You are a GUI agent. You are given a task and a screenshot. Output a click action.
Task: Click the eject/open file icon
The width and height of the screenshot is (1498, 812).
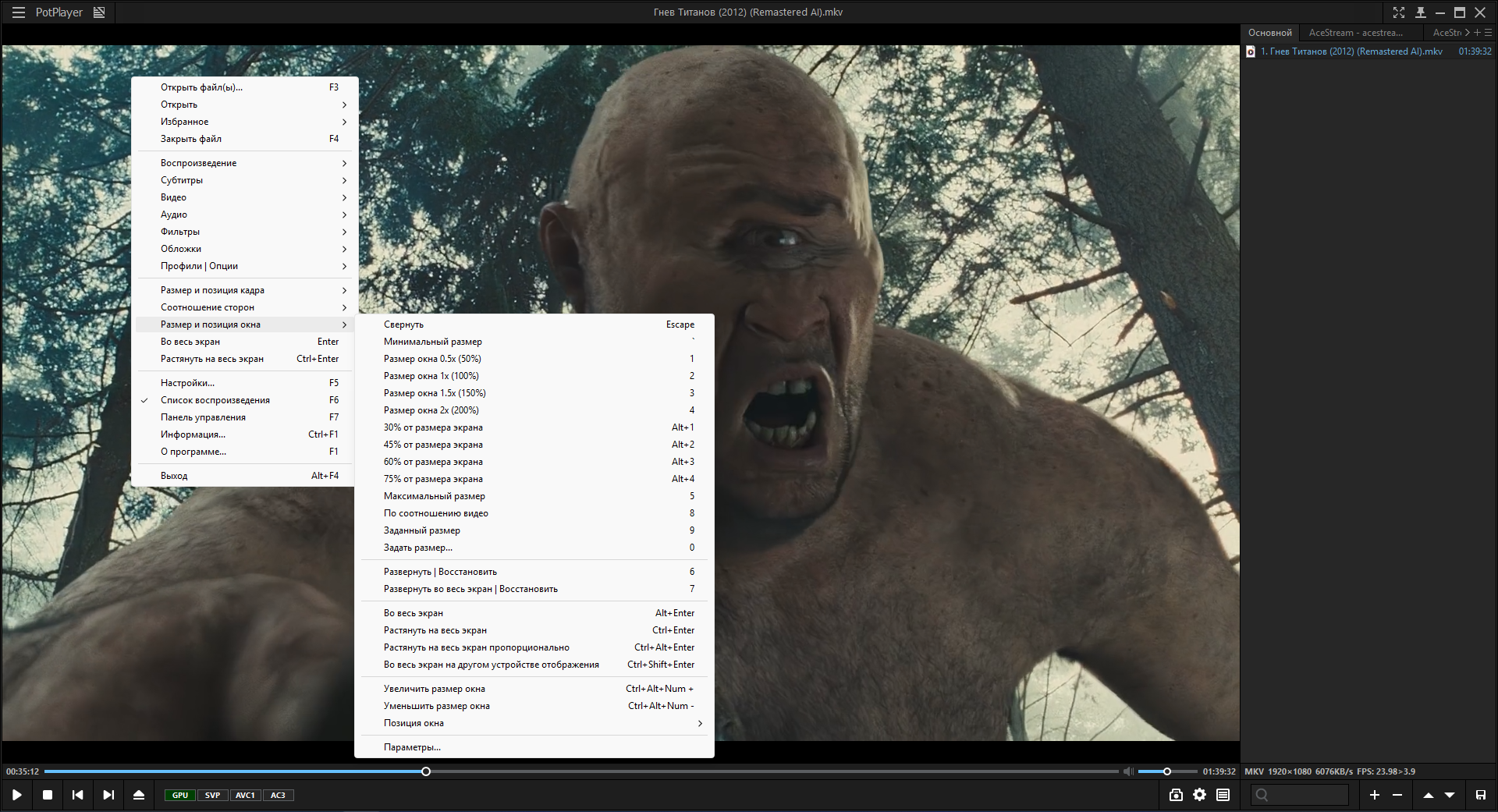(x=139, y=795)
